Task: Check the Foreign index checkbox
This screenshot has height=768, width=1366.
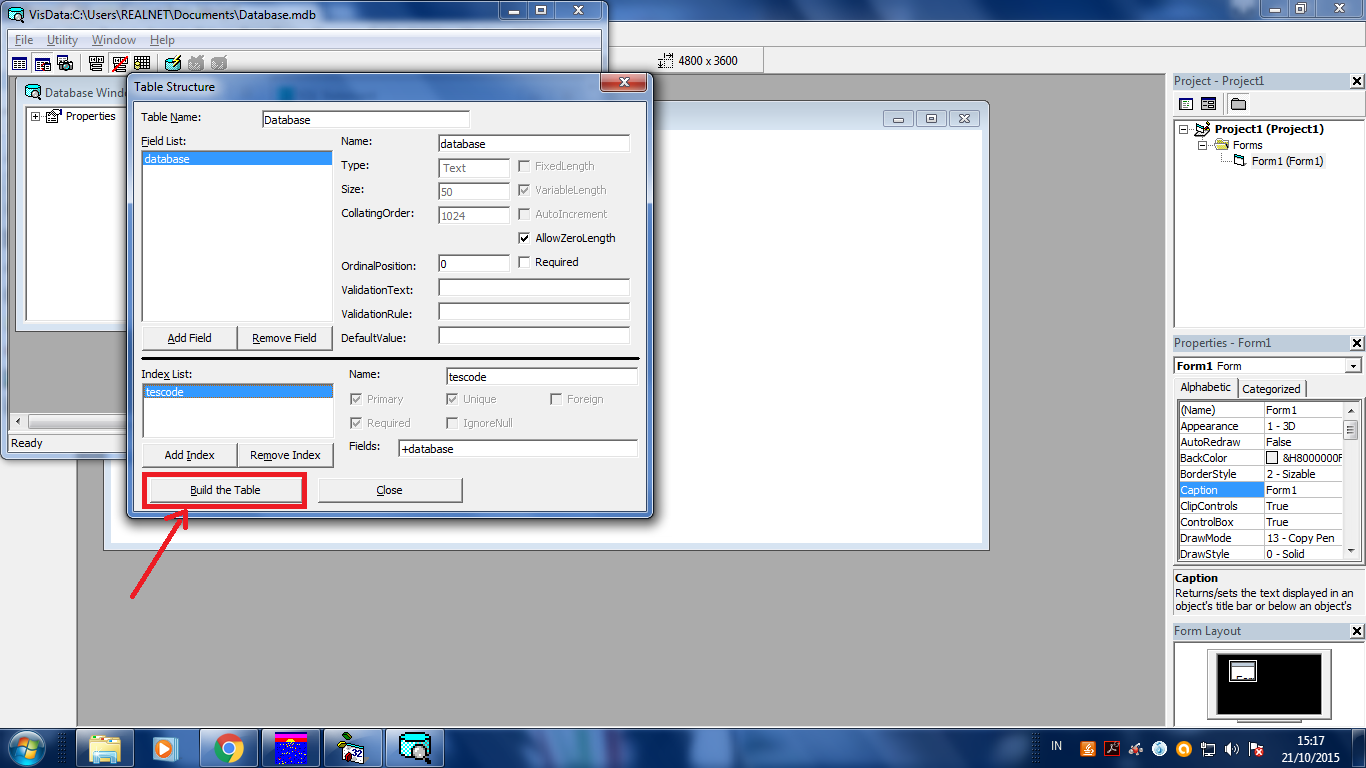Action: coord(556,399)
